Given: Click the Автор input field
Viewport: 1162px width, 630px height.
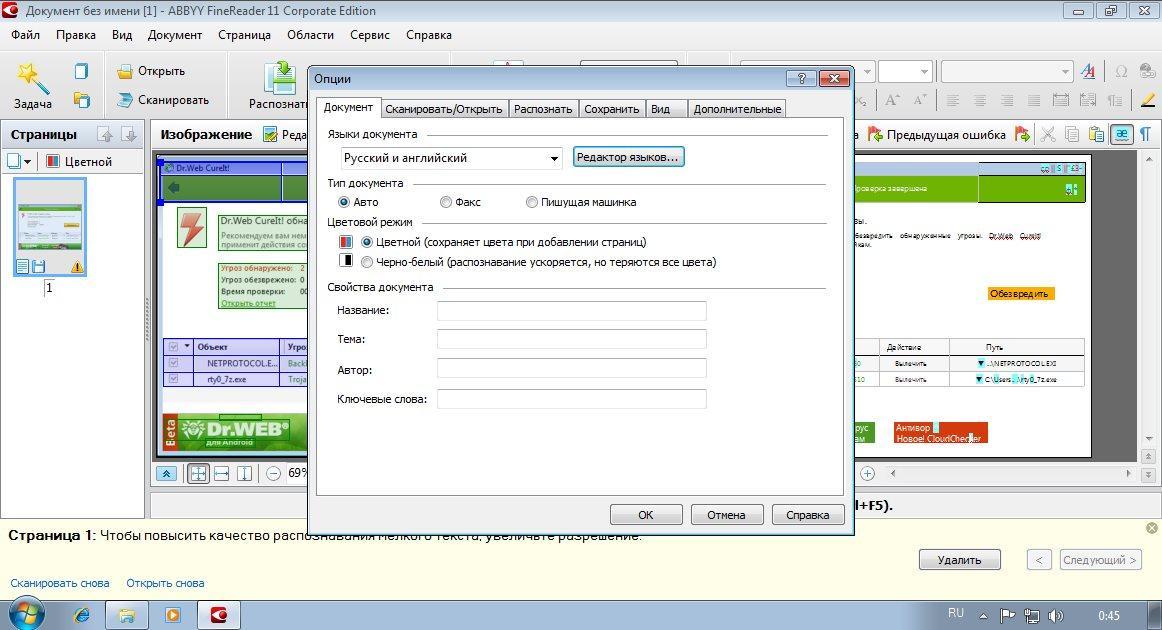Looking at the screenshot, I should 571,369.
